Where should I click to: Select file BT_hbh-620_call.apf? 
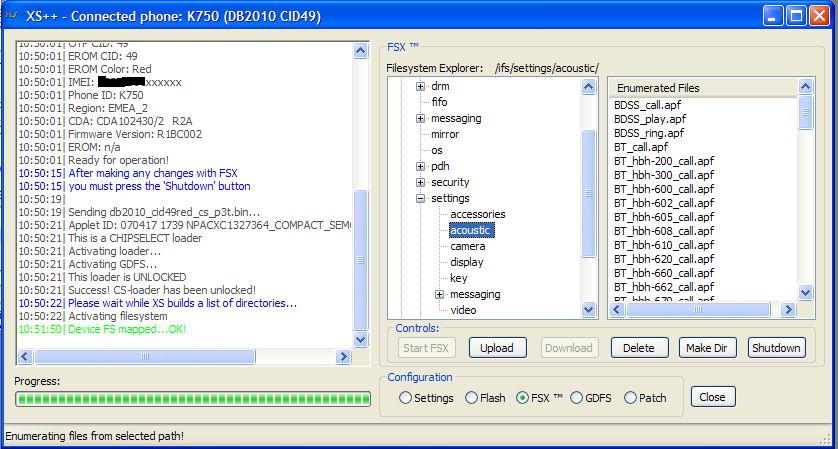(664, 259)
